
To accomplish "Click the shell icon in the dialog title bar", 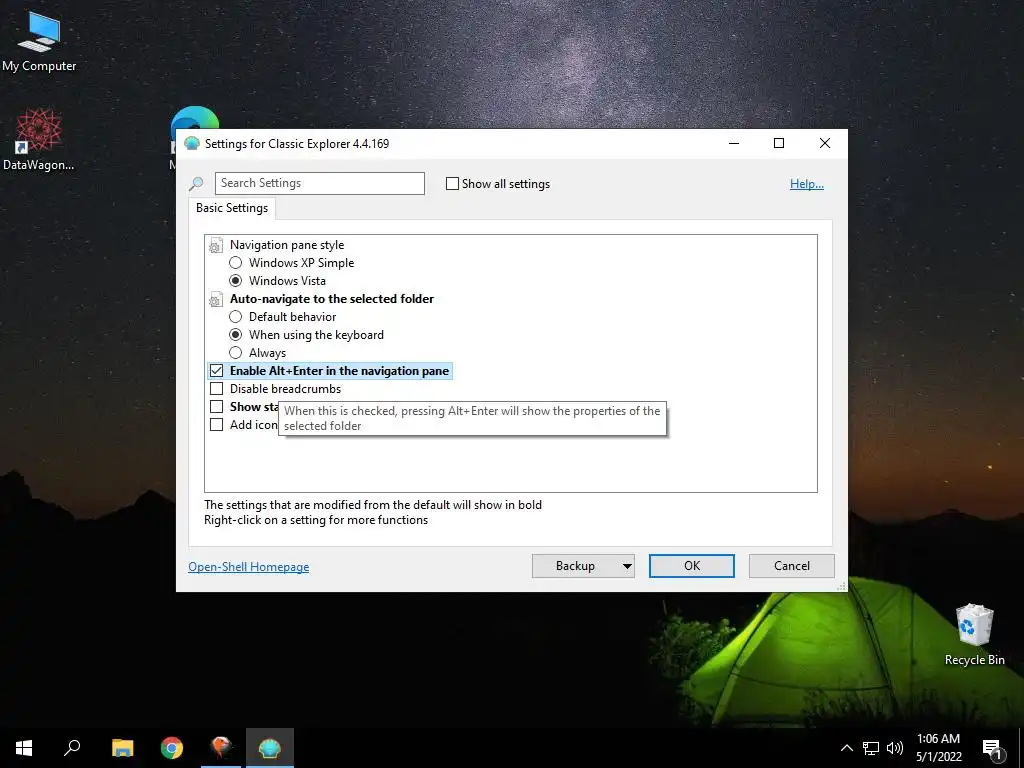I will coord(191,144).
